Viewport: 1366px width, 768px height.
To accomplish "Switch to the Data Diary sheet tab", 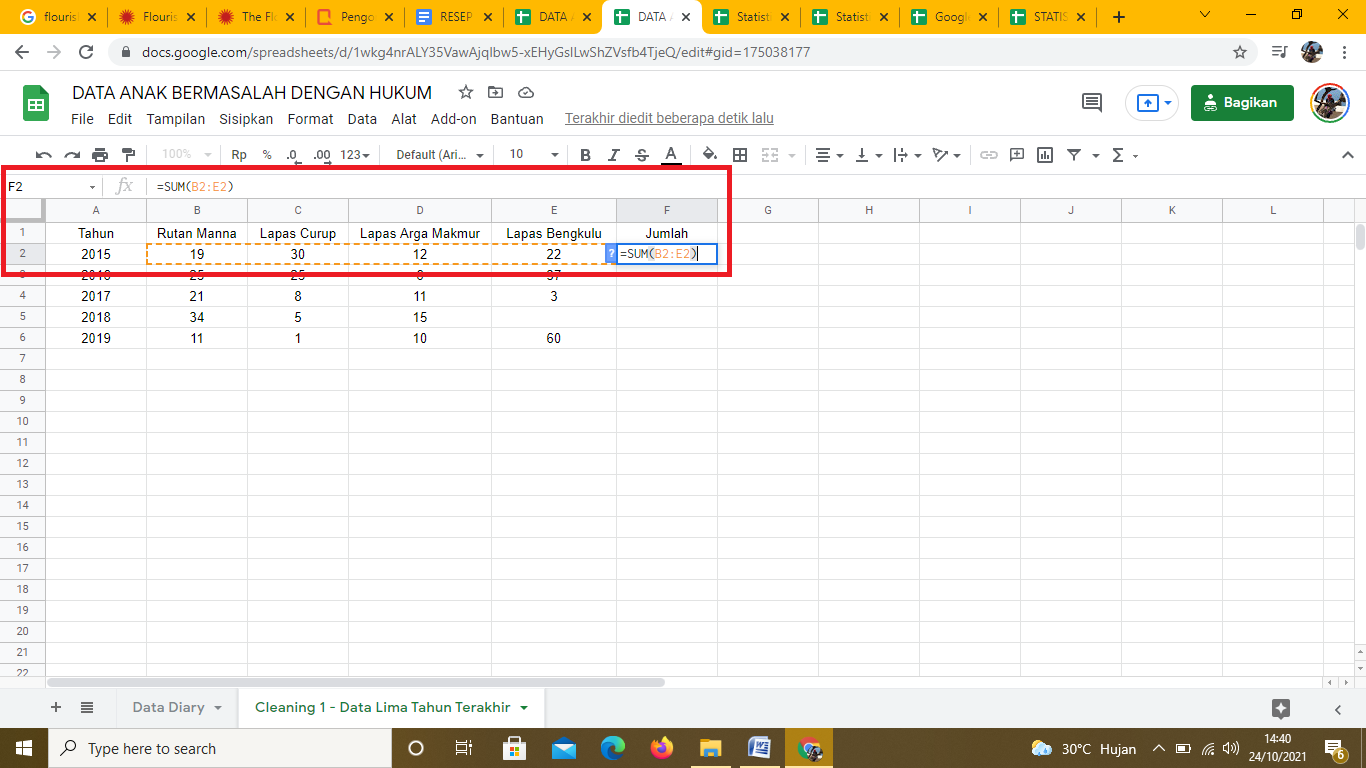I will 168,707.
